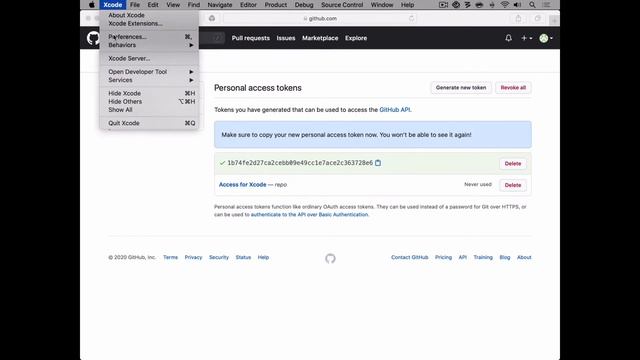The height and width of the screenshot is (360, 640).
Task: Open the Navigate menu
Action: click(x=220, y=5)
